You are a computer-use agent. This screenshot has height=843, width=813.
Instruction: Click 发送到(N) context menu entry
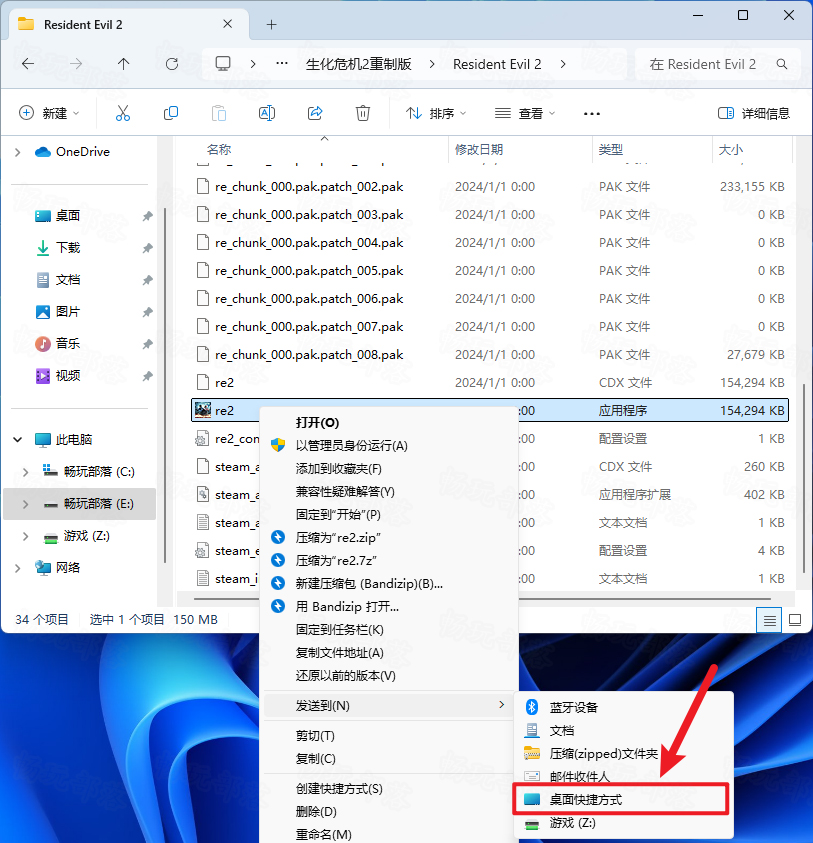click(x=389, y=705)
